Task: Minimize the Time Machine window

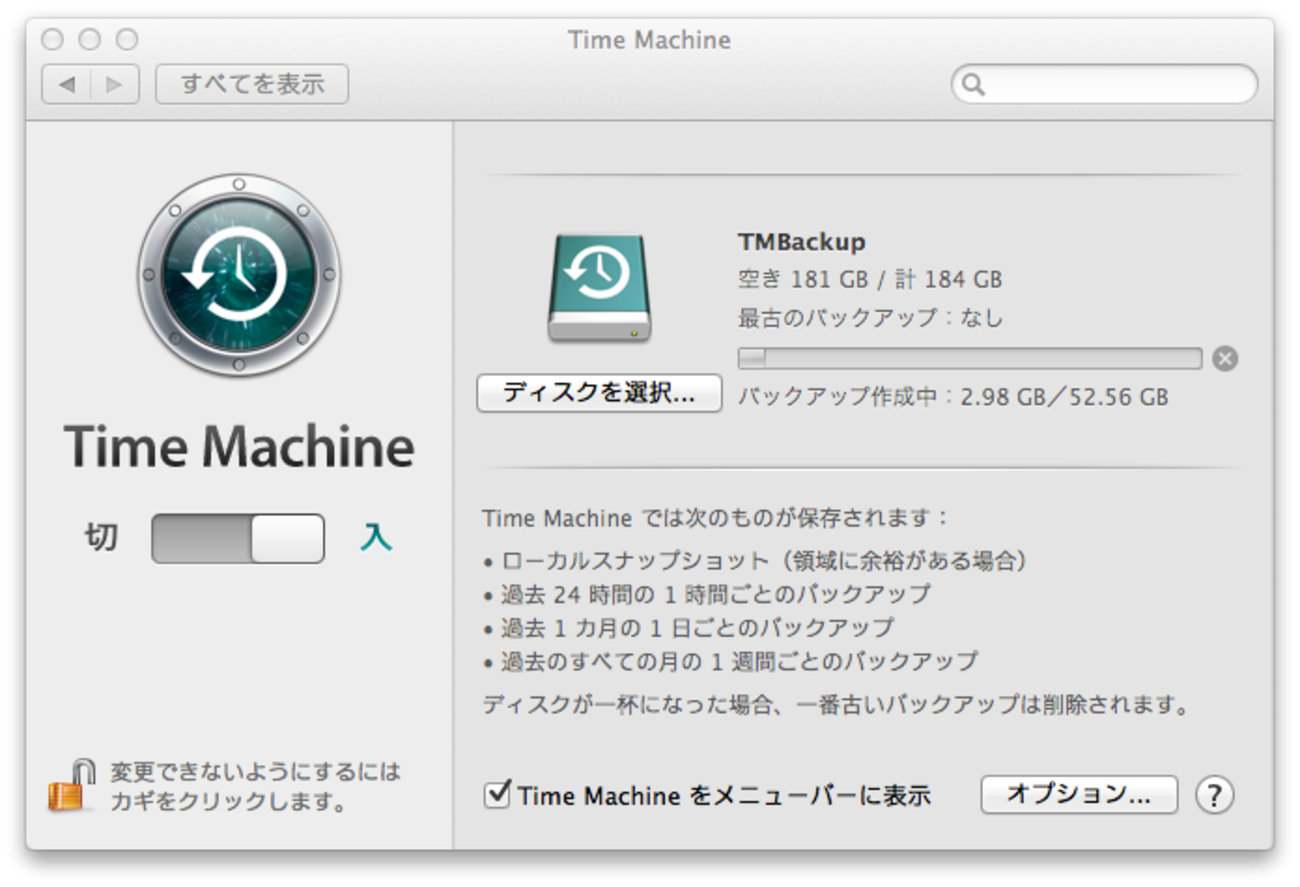Action: pyautogui.click(x=90, y=40)
